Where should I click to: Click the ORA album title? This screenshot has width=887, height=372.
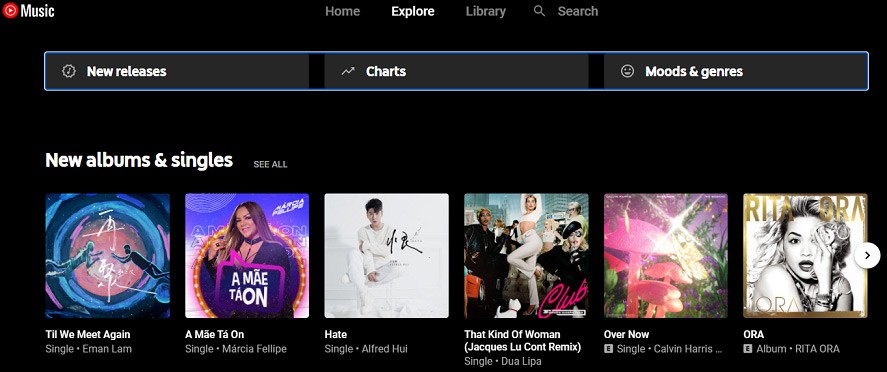pos(753,334)
